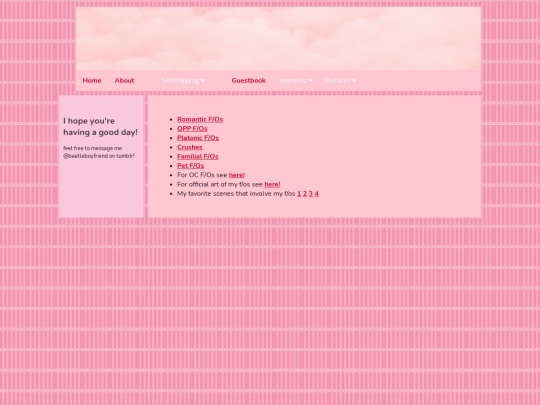Open the Crushes link

(x=190, y=147)
